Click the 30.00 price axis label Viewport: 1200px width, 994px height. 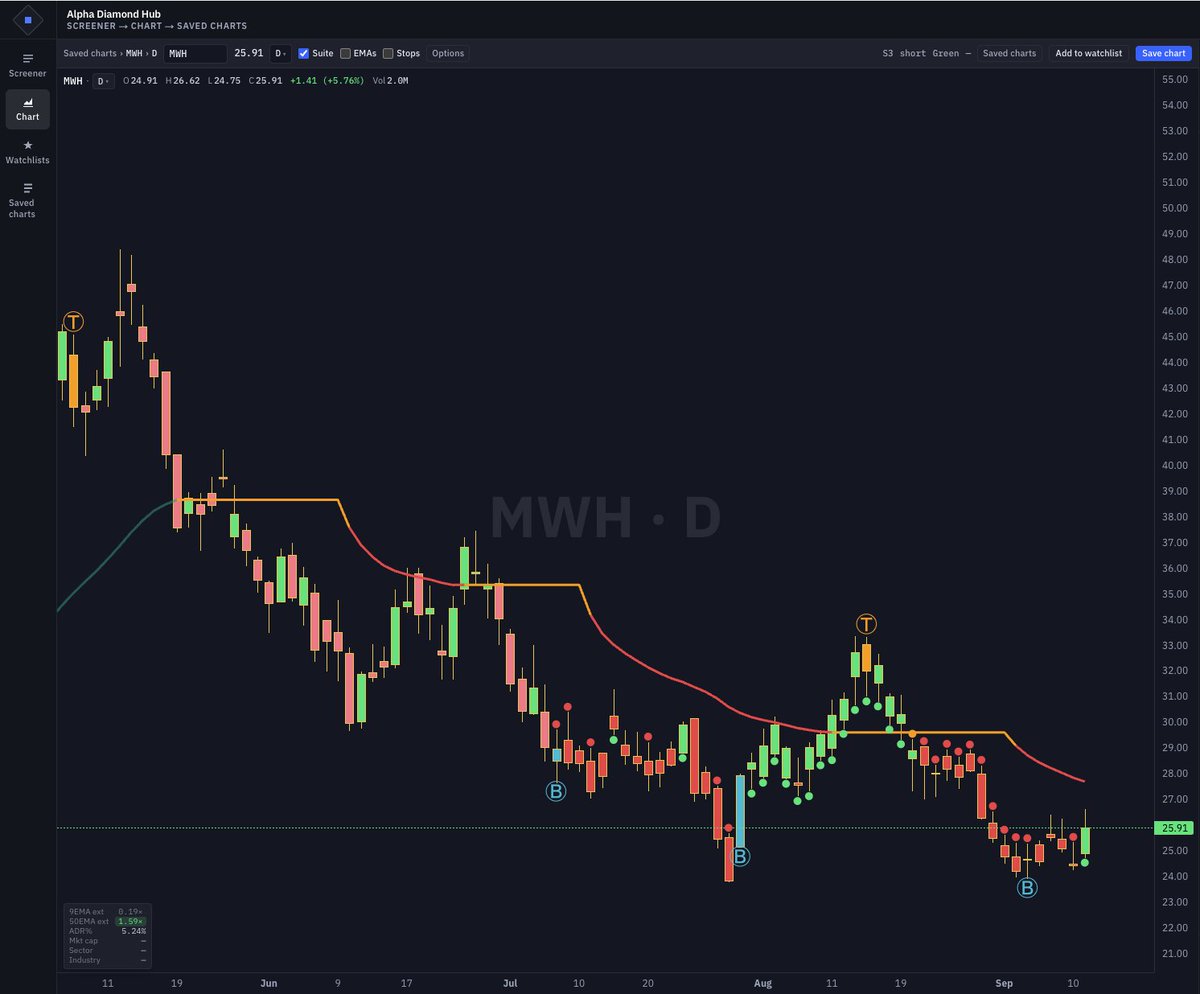1174,722
